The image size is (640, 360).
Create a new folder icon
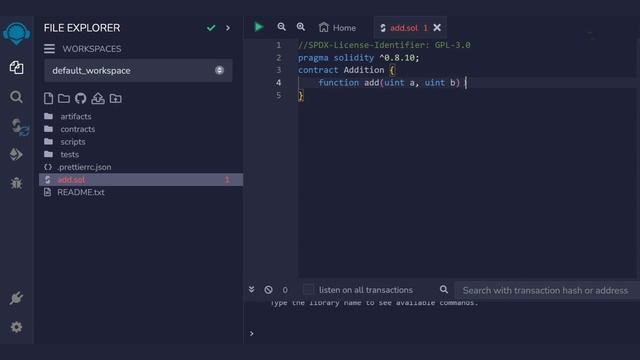(64, 98)
